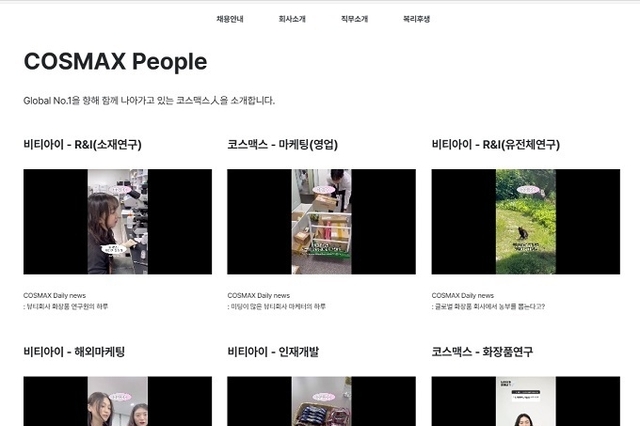Screen dimensions: 640x426
Task: Click caption 뷰티회사 화장품 연구원의 하루
Action: [x=66, y=306]
